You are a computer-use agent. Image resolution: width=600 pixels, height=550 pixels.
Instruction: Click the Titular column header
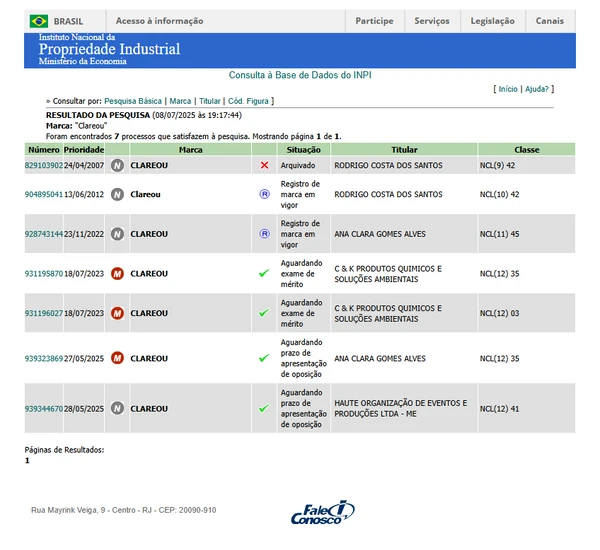404,150
